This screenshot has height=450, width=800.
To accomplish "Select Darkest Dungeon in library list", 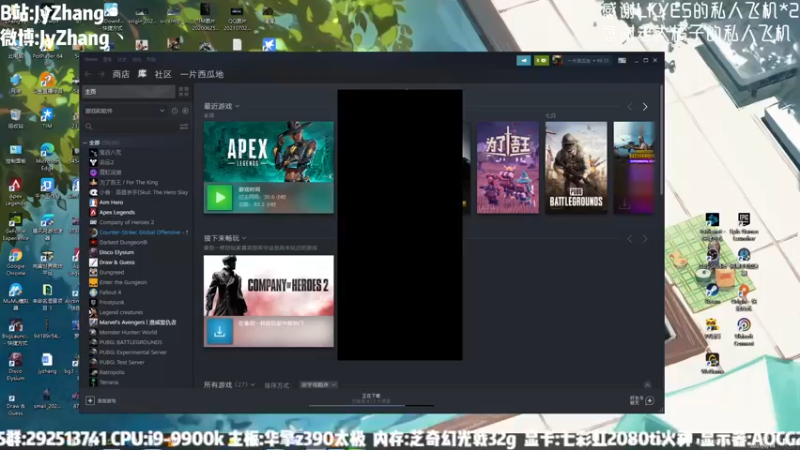I will coord(123,242).
